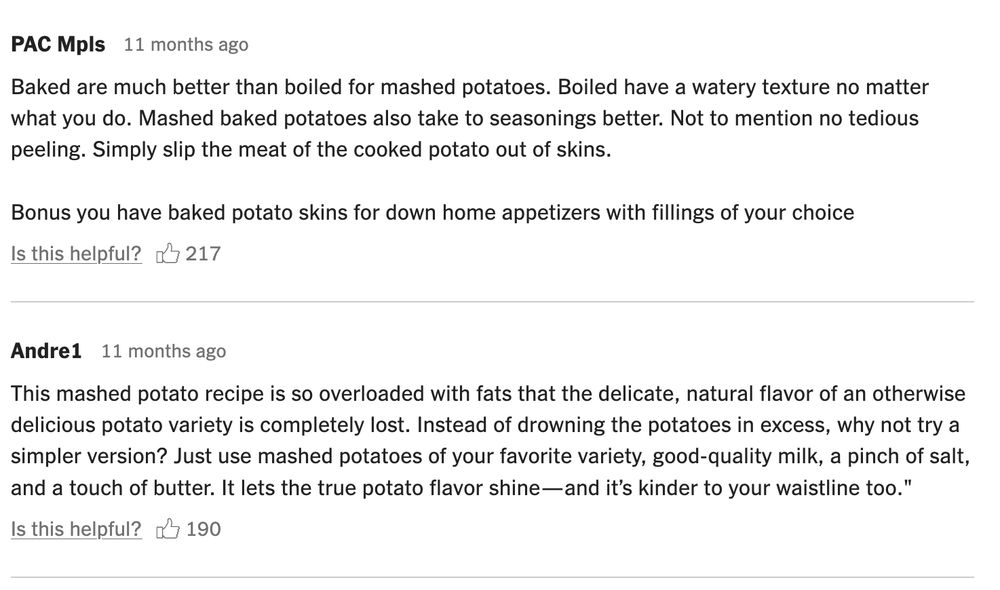Click the '11 months ago' timestamp on Andre1's comment

click(165, 350)
